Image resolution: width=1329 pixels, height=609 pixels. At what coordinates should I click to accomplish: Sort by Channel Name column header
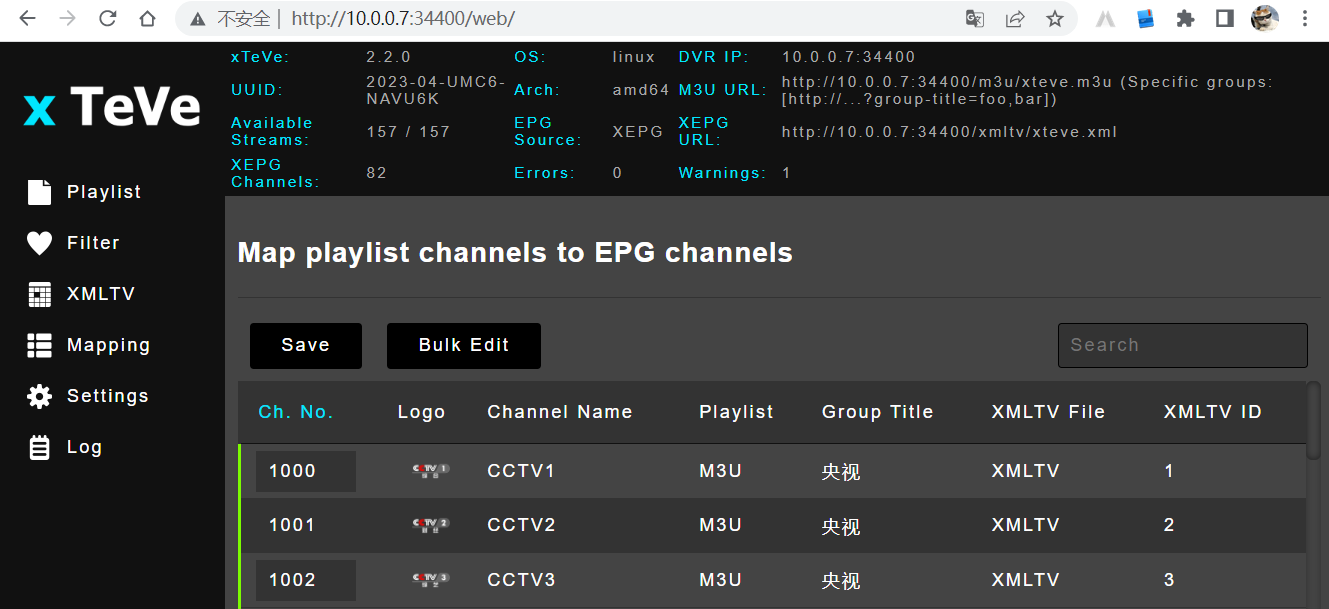559,412
